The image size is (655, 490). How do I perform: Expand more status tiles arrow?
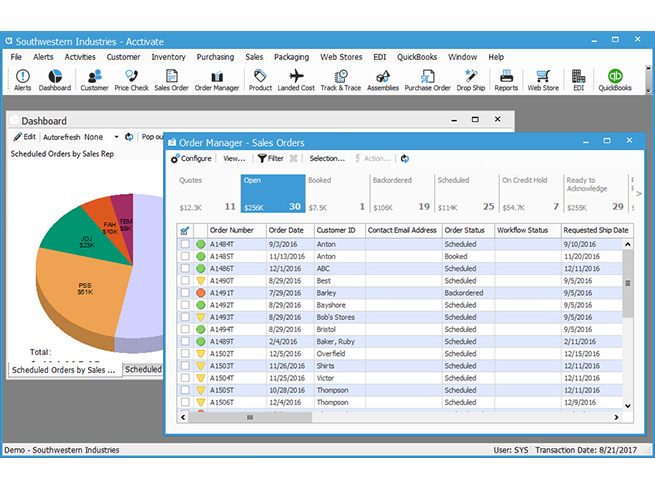(x=639, y=193)
